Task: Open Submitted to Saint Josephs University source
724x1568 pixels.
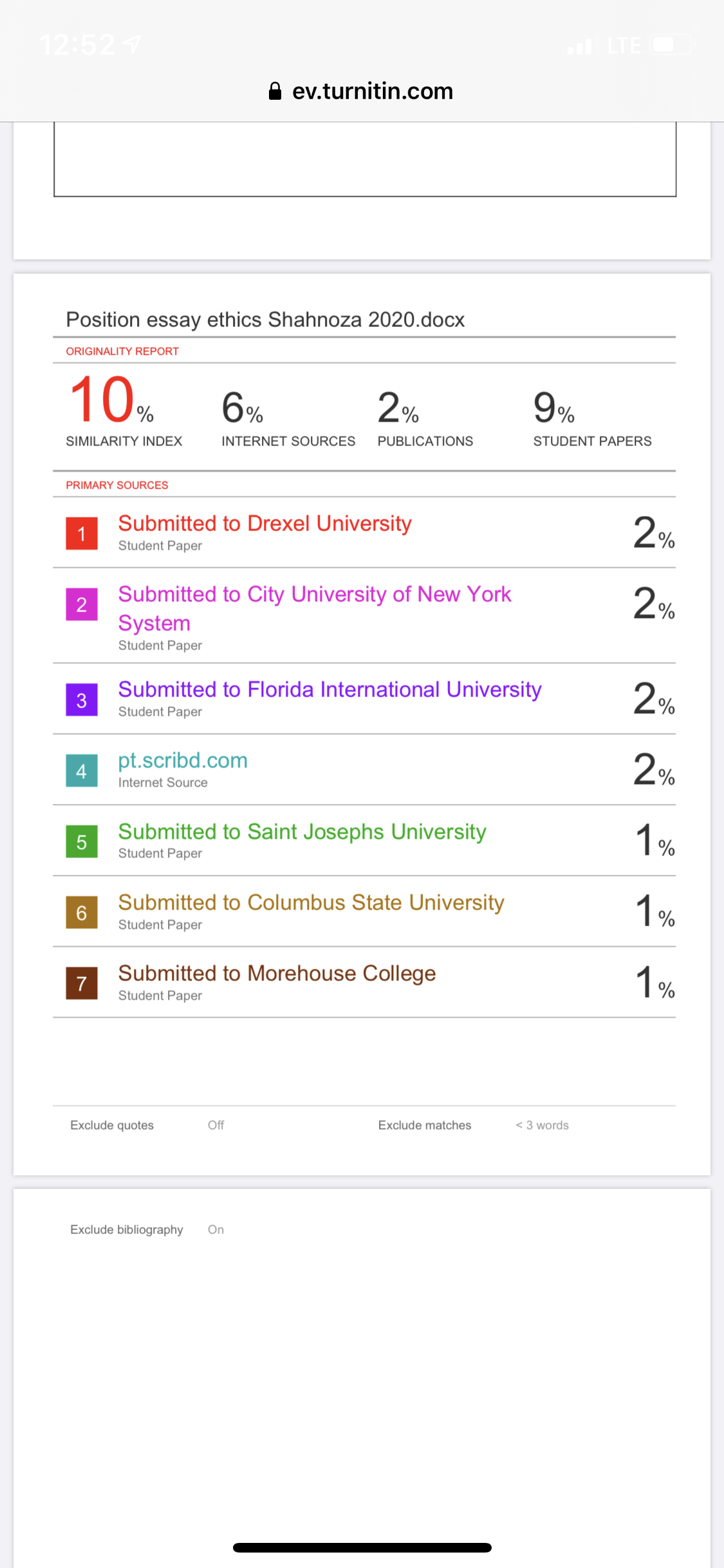Action: tap(302, 832)
